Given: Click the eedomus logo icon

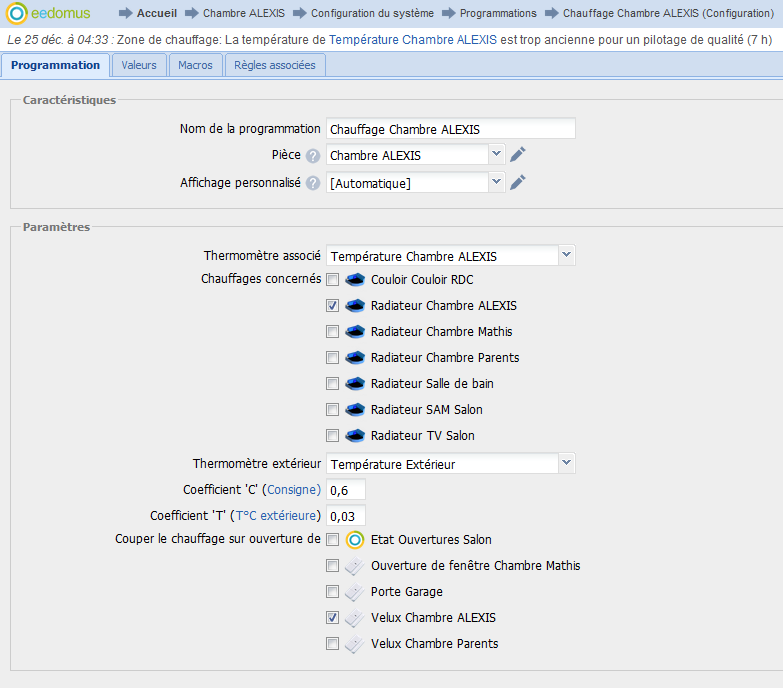Looking at the screenshot, I should [17, 14].
